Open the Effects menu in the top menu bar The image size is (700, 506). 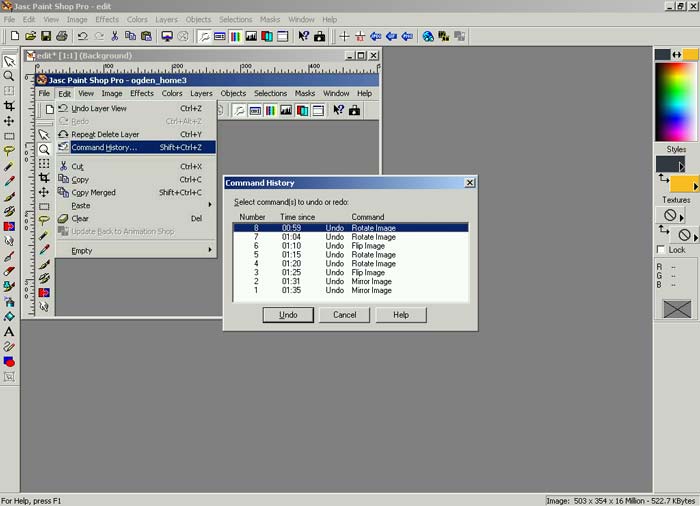tap(107, 19)
